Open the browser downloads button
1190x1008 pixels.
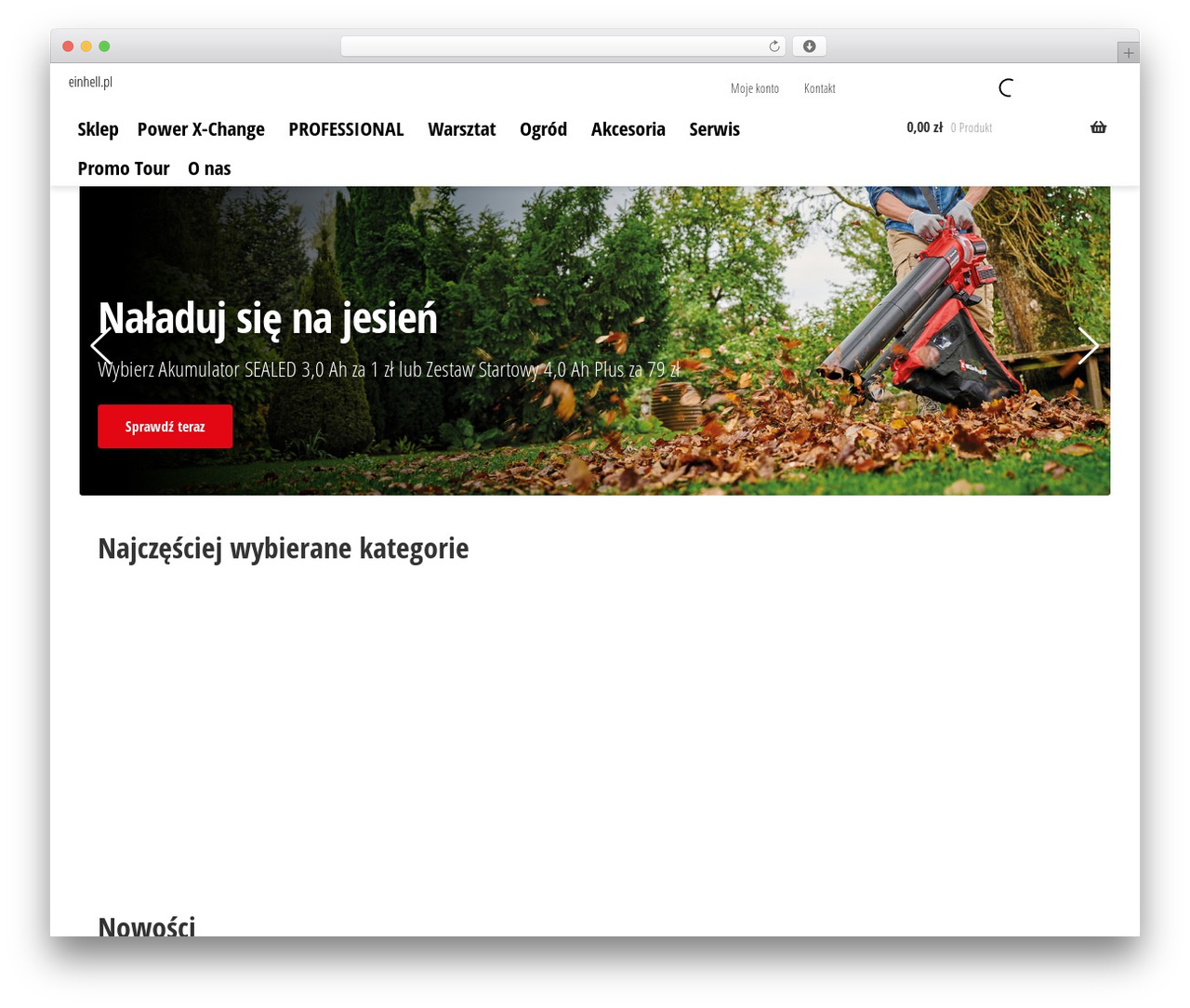[x=809, y=46]
